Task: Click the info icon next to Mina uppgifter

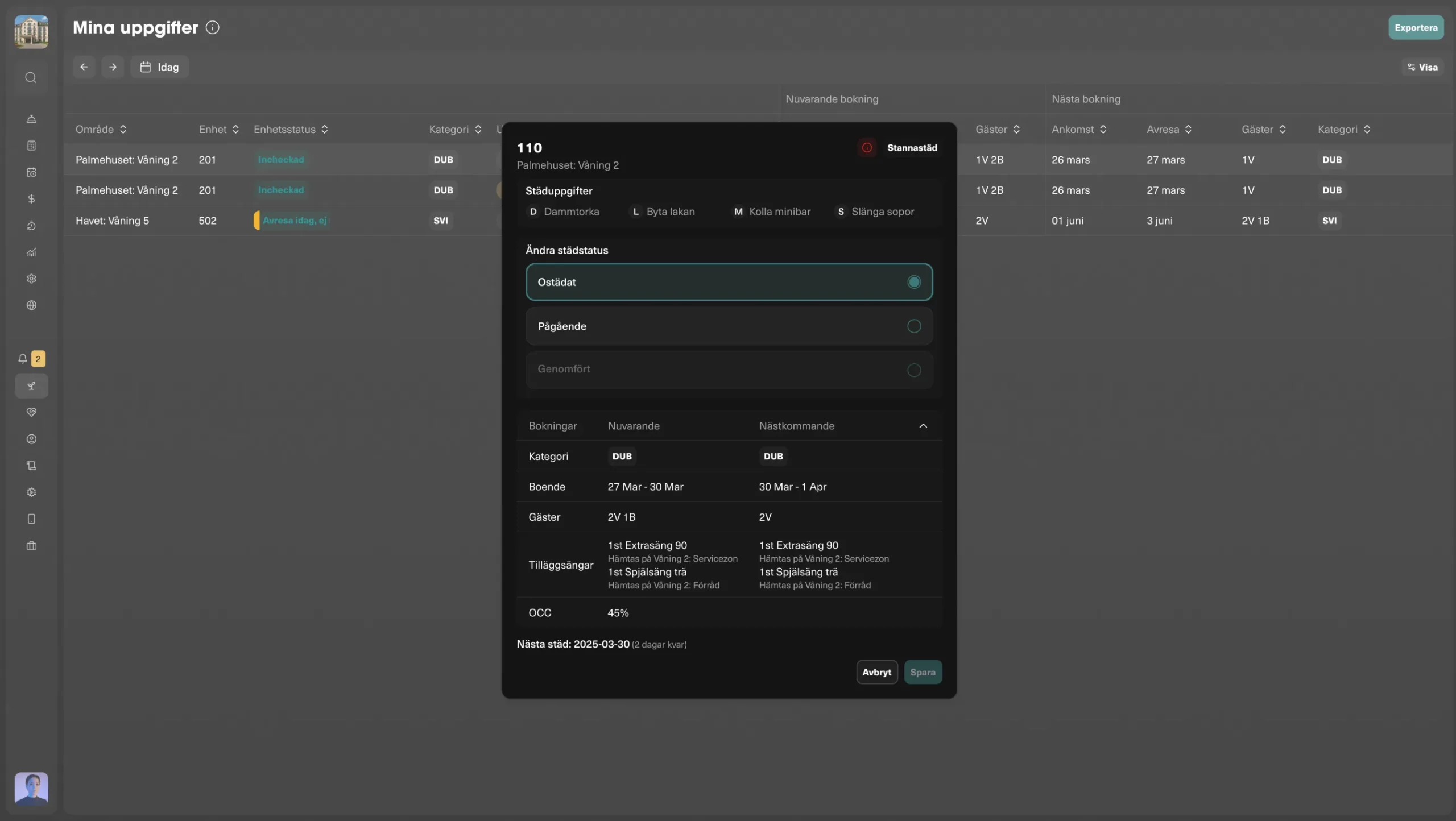Action: point(212,27)
